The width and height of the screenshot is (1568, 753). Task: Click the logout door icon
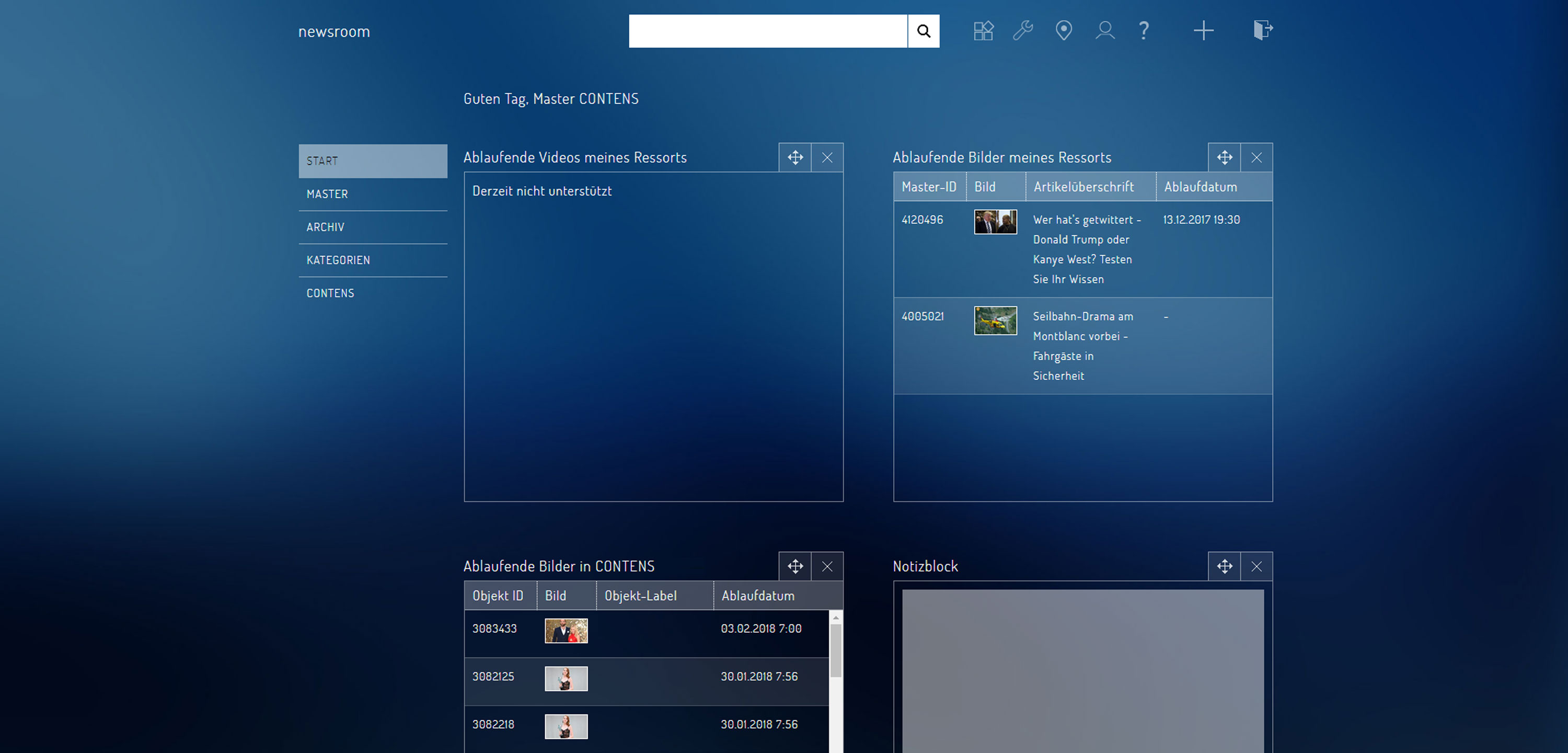(x=1263, y=30)
